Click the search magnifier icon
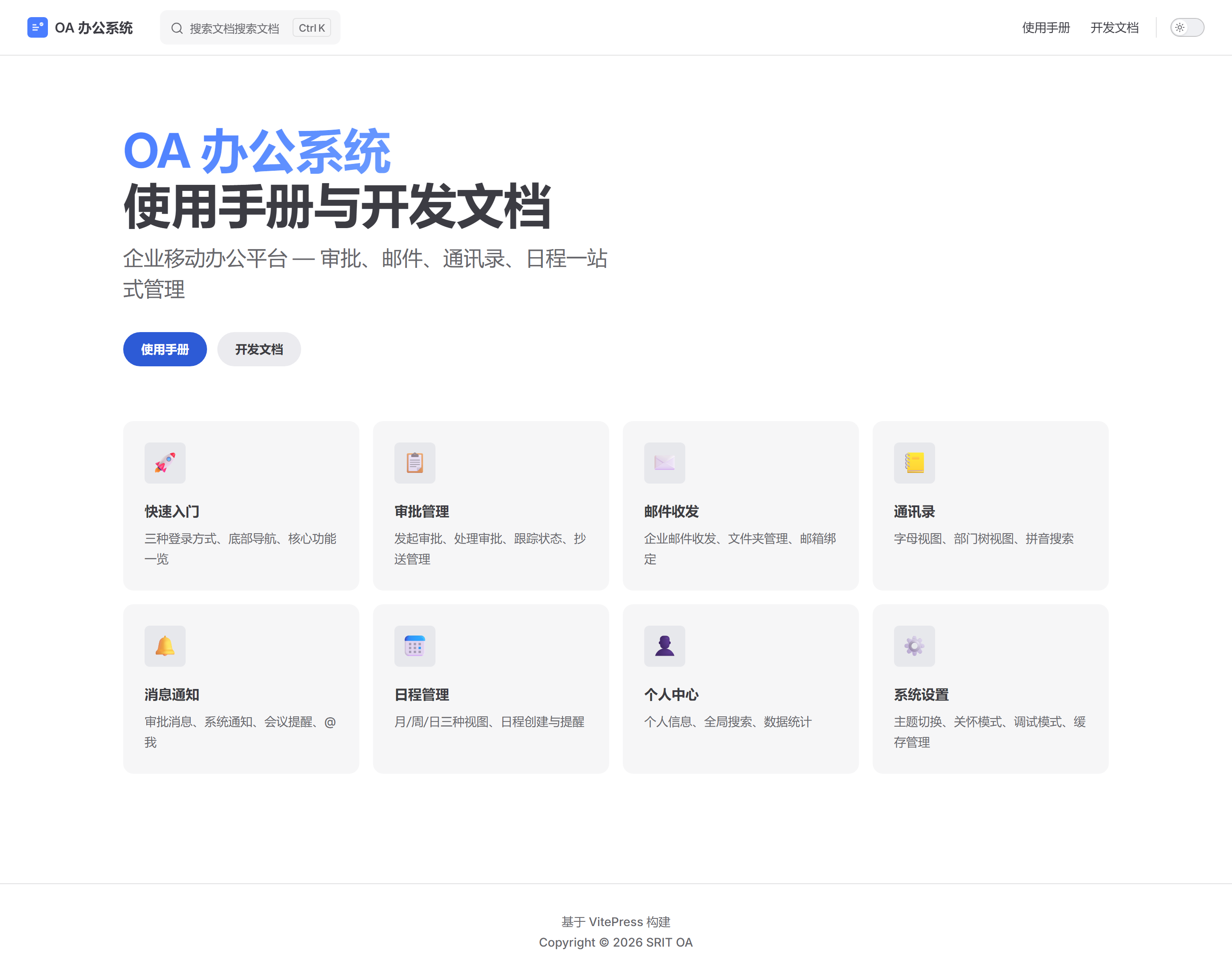 (177, 28)
